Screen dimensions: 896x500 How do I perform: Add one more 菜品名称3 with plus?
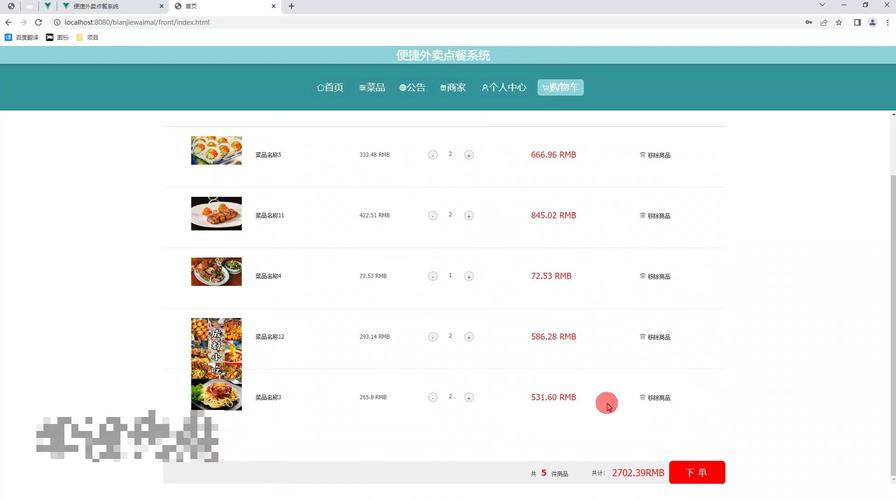[469, 398]
